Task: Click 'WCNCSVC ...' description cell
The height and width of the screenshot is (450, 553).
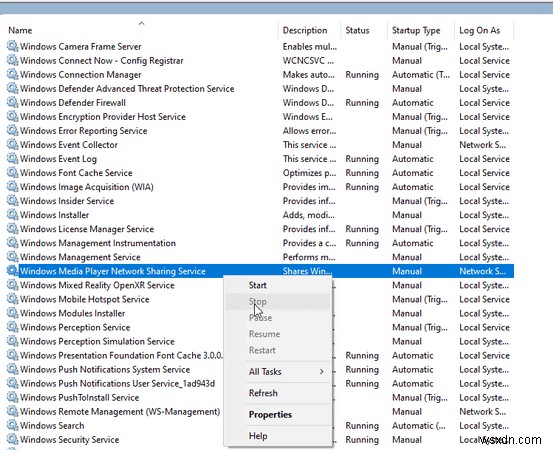Action: pos(308,61)
